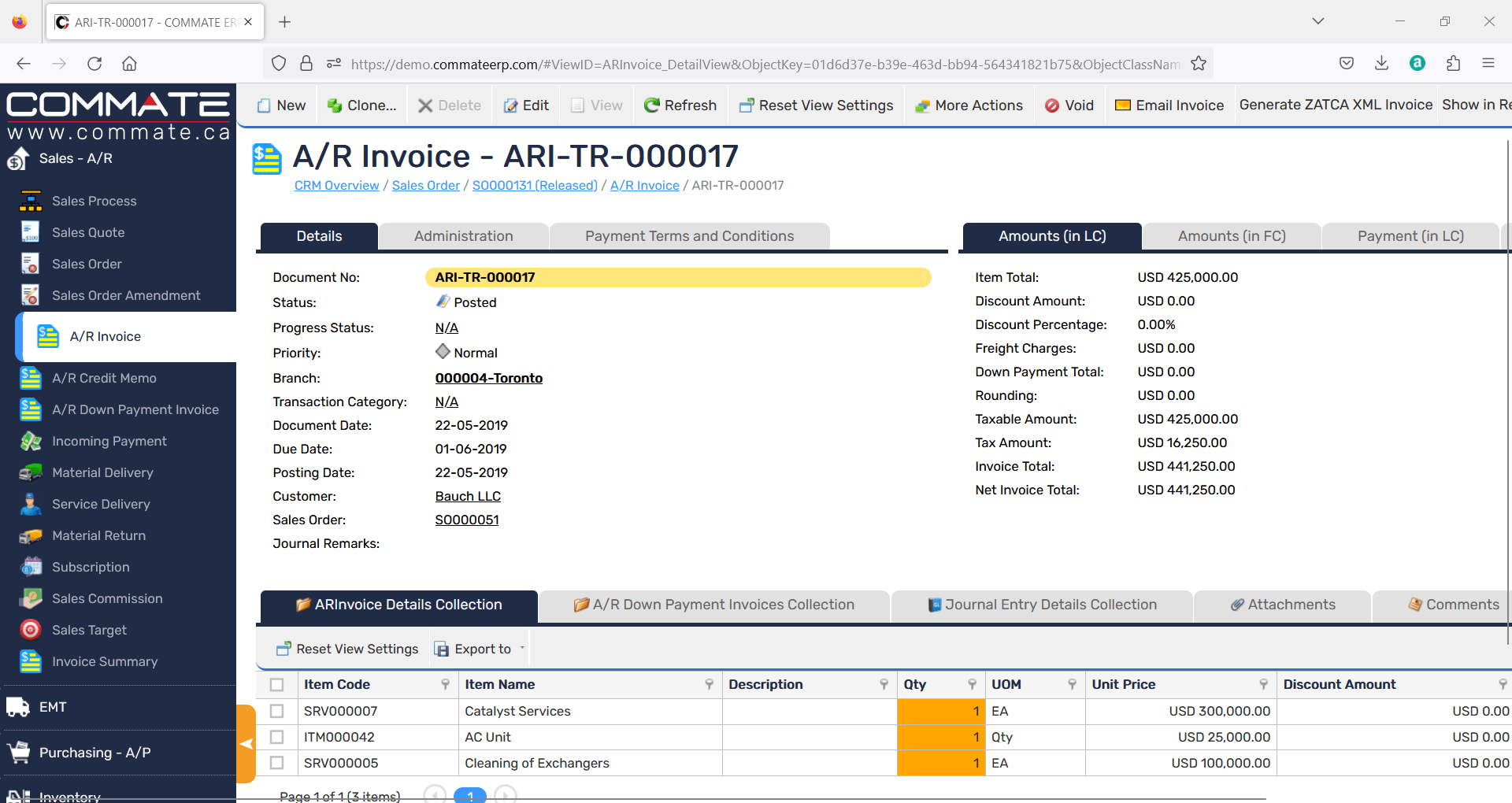The image size is (1512, 803).
Task: Open Firefox application menu
Action: point(1488,64)
